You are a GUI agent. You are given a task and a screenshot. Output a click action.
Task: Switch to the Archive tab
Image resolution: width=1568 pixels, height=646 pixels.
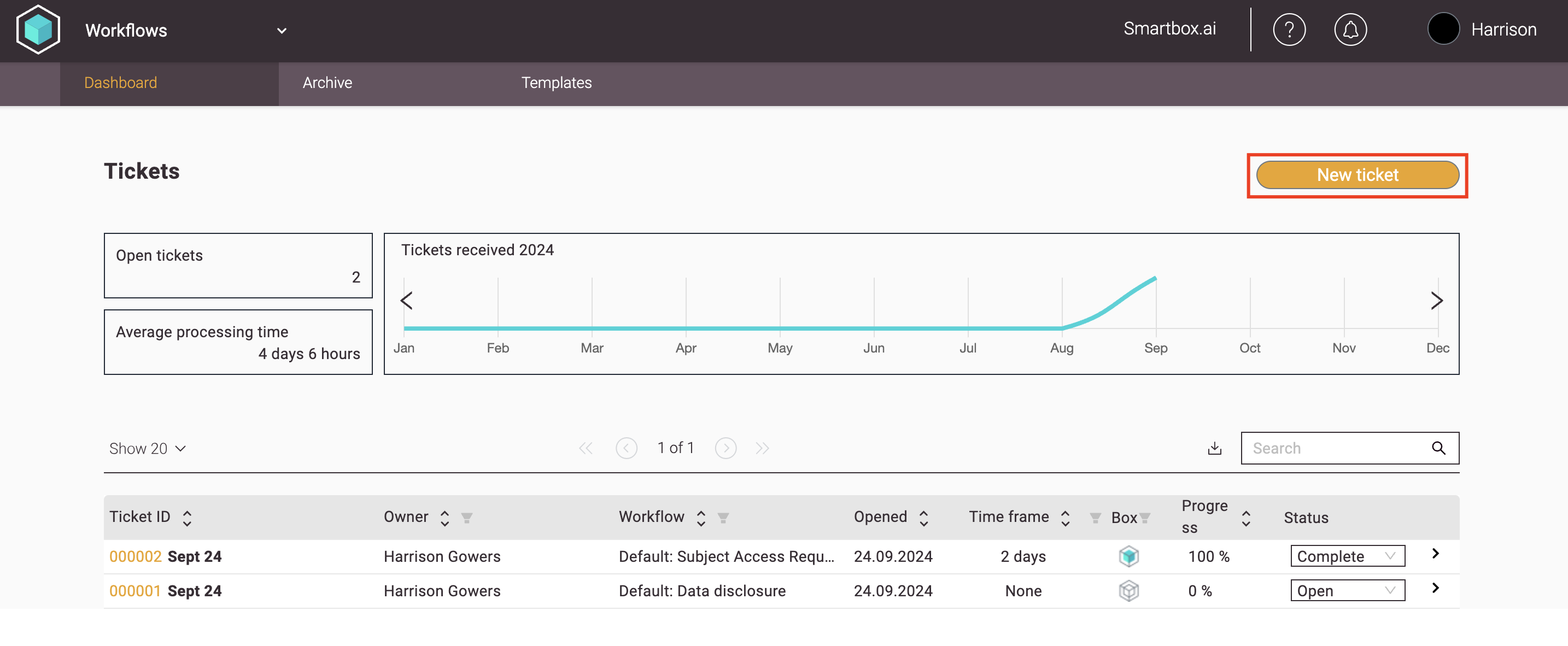coord(327,83)
